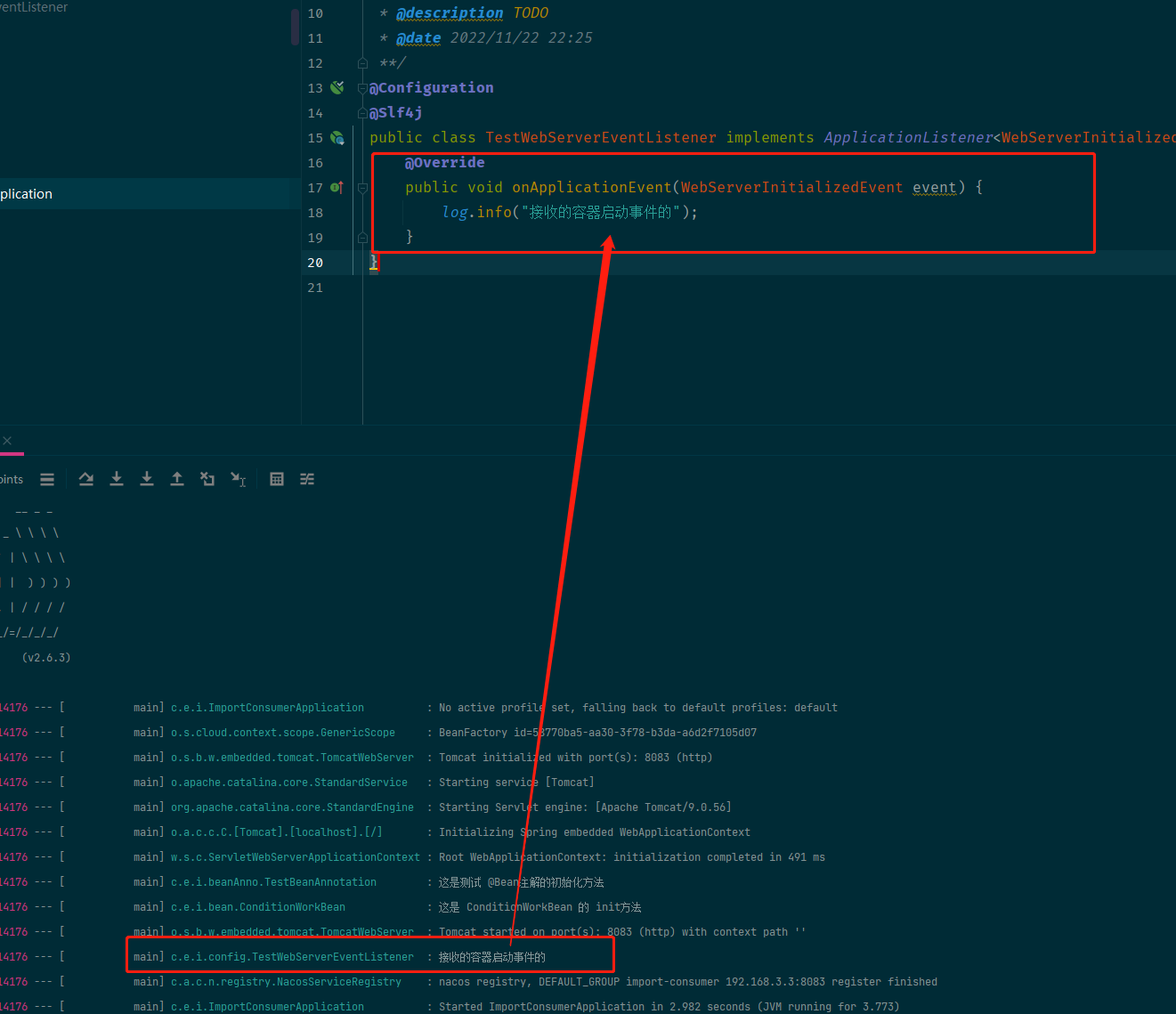Click the ApplicationListener interface name
The image size is (1176, 1014).
coord(908,137)
